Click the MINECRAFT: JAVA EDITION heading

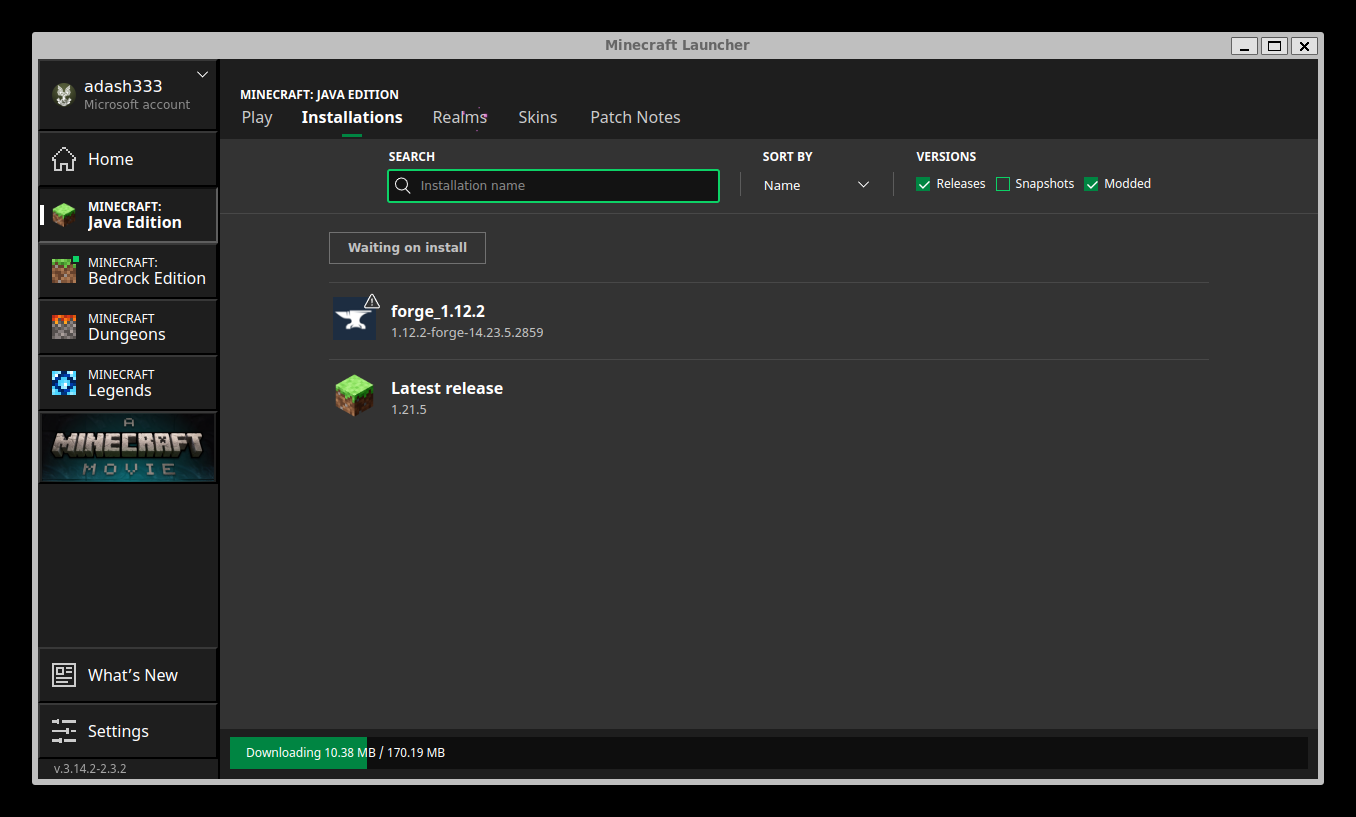click(319, 95)
